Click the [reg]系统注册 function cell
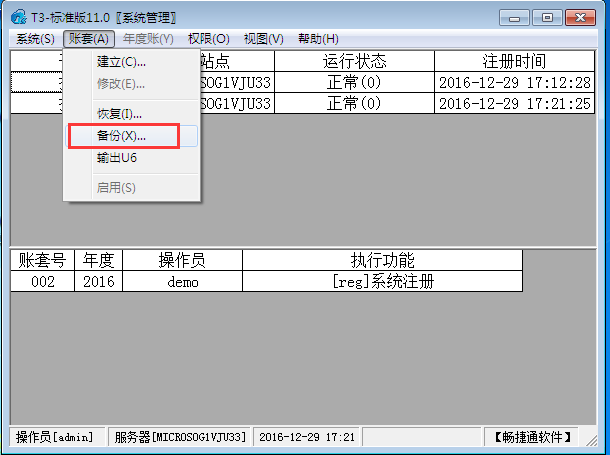 (x=382, y=281)
